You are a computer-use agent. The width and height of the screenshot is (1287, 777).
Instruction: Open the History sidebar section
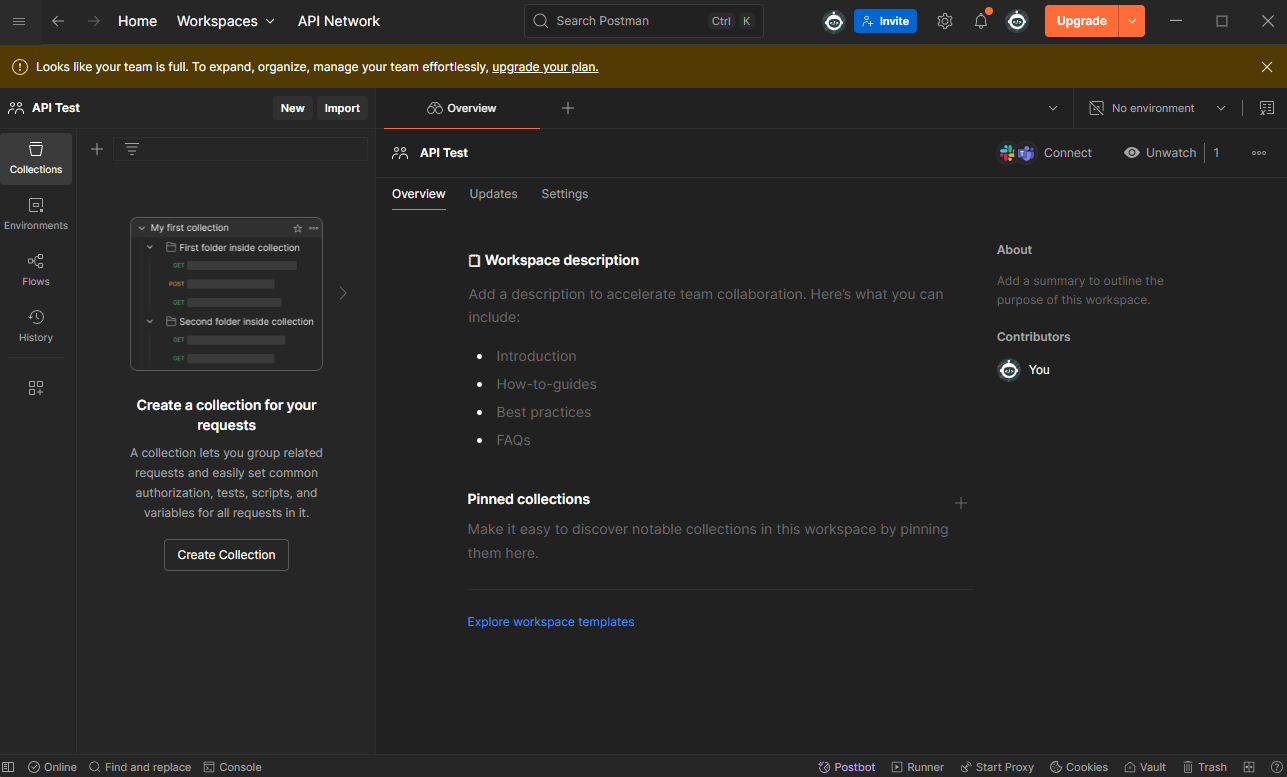click(36, 326)
